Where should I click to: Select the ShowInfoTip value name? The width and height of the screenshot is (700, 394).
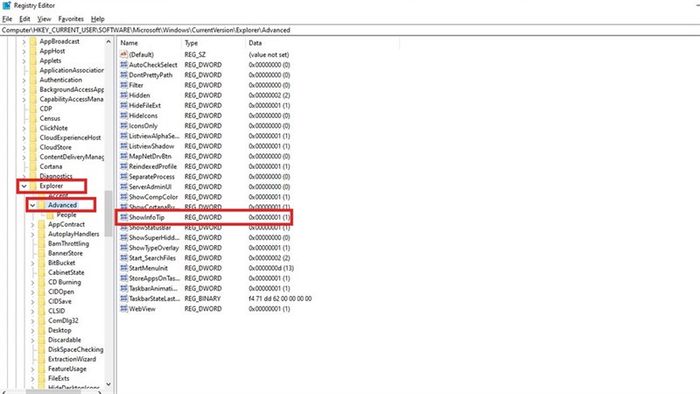tap(146, 217)
